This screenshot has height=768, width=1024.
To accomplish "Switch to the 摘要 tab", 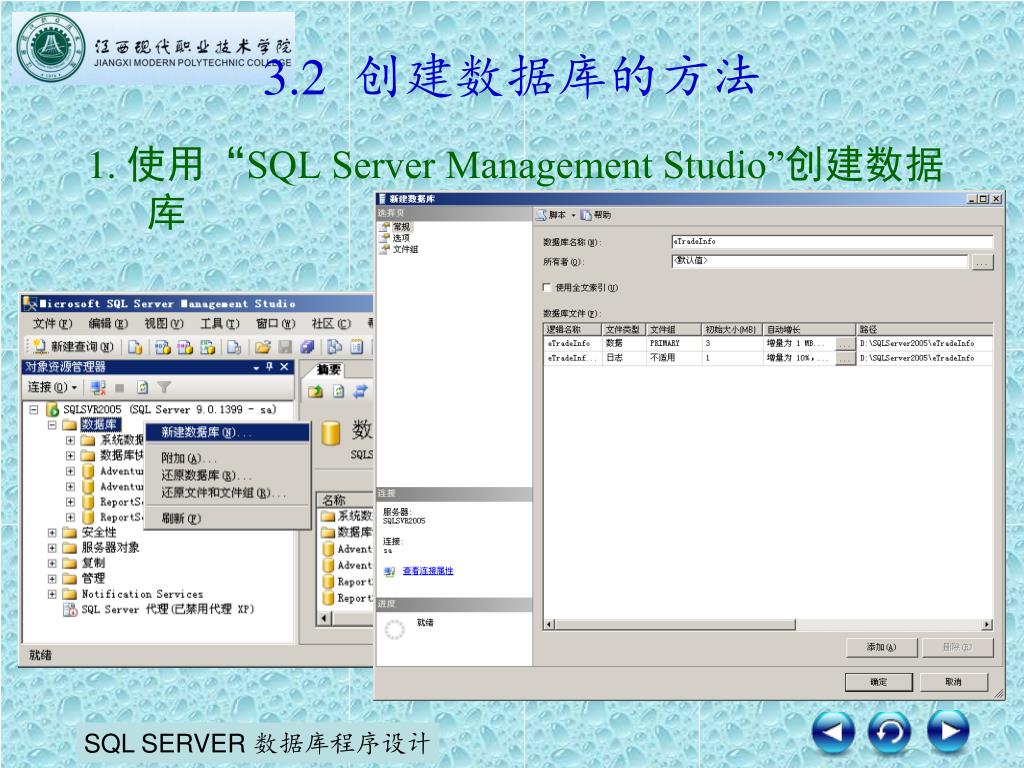I will (328, 370).
